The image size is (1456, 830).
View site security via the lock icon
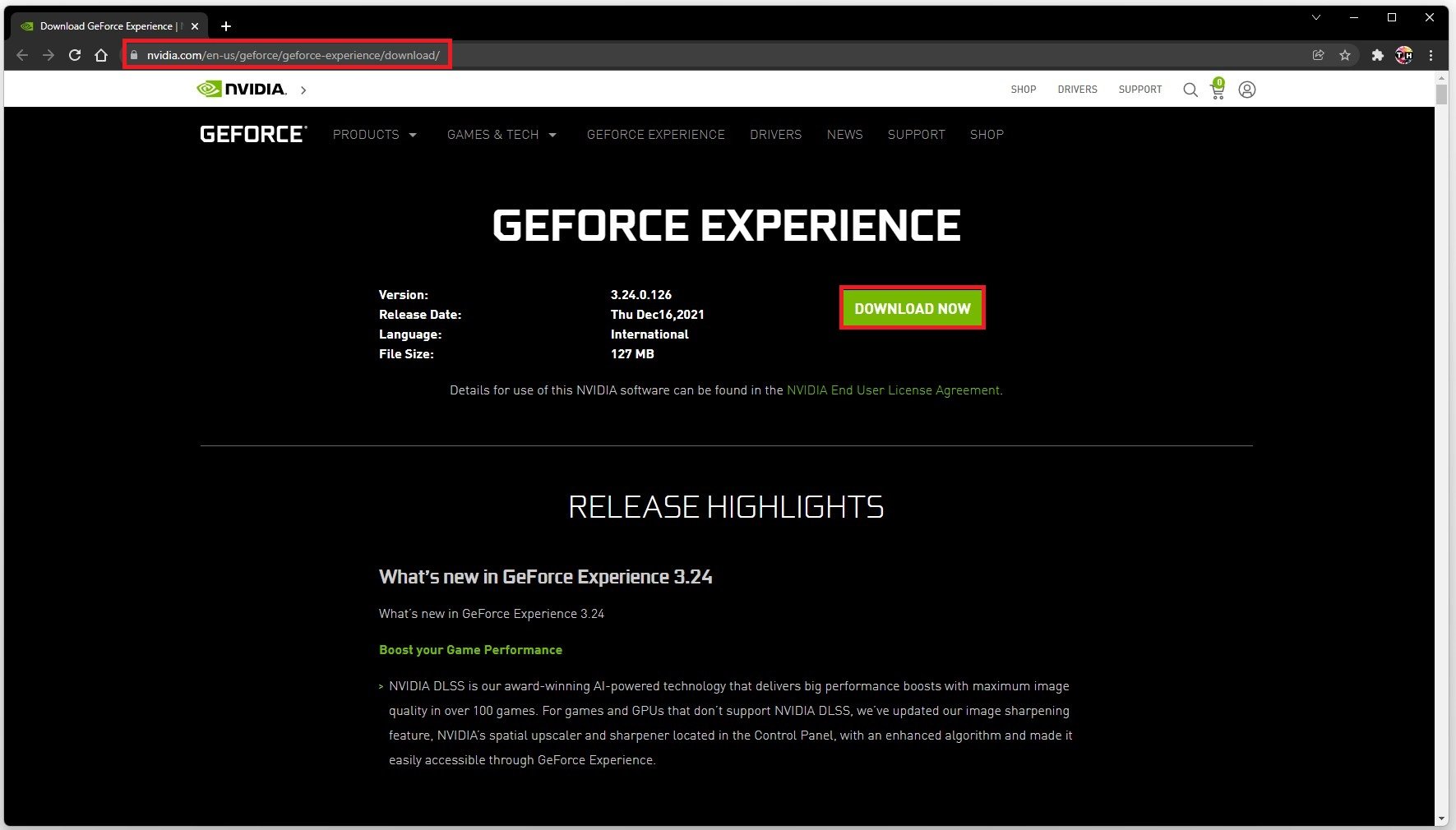[134, 55]
